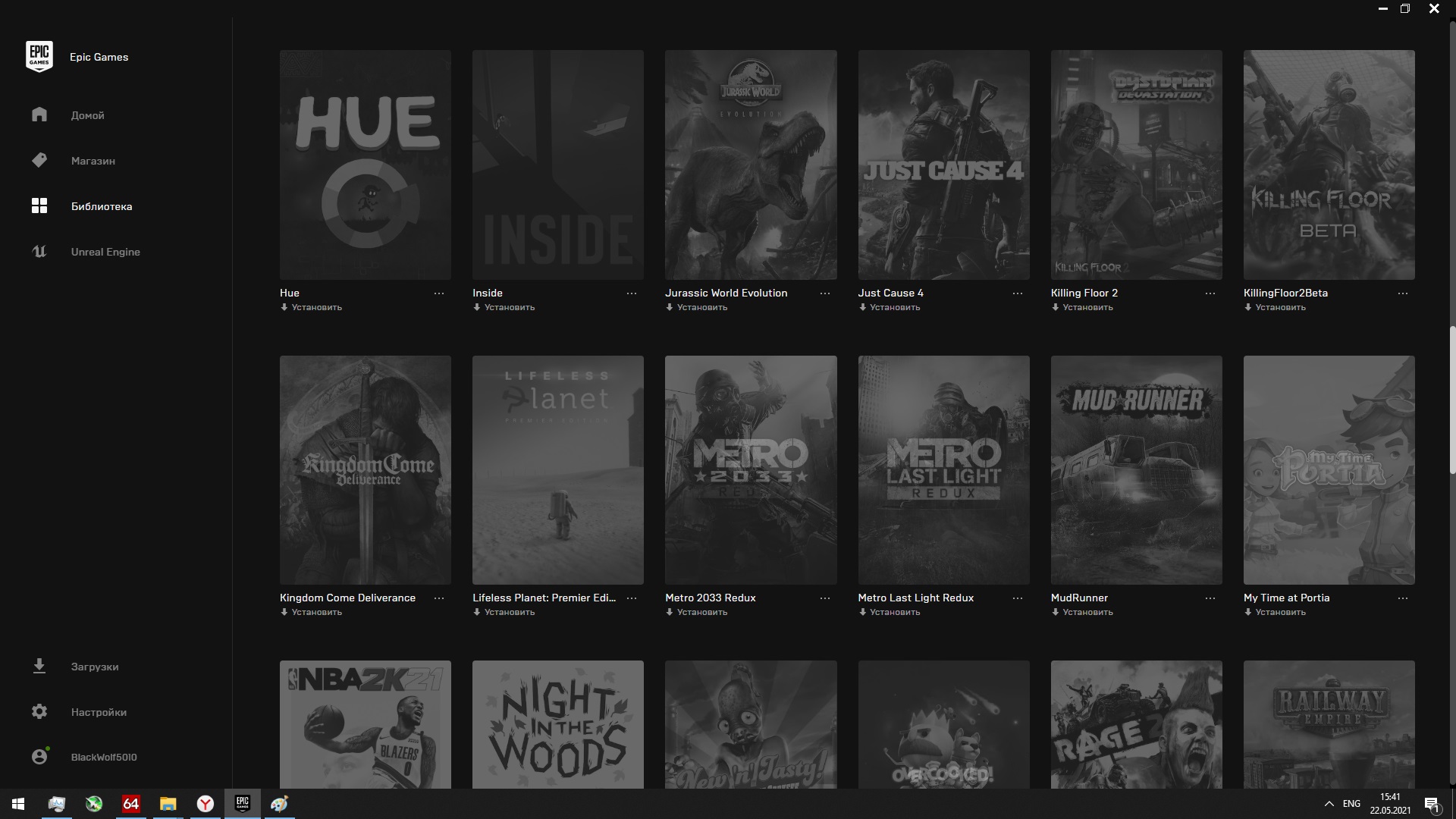This screenshot has width=1456, height=819.
Task: Click install arrow icon under MudRunner
Action: coord(1055,612)
